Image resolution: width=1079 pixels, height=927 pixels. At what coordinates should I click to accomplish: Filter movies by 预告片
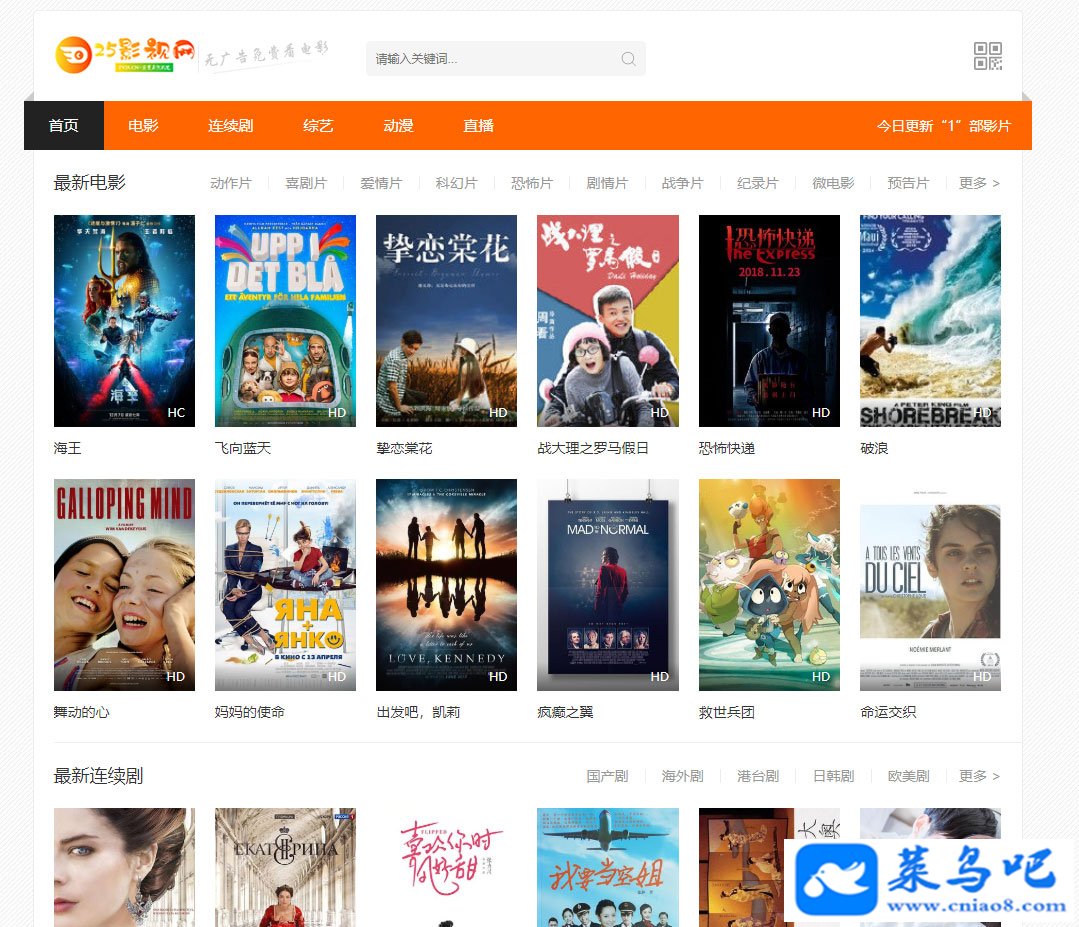pyautogui.click(x=908, y=183)
